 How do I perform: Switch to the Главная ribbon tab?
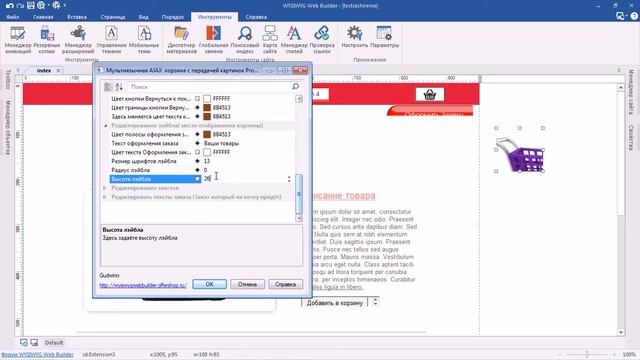tap(43, 17)
